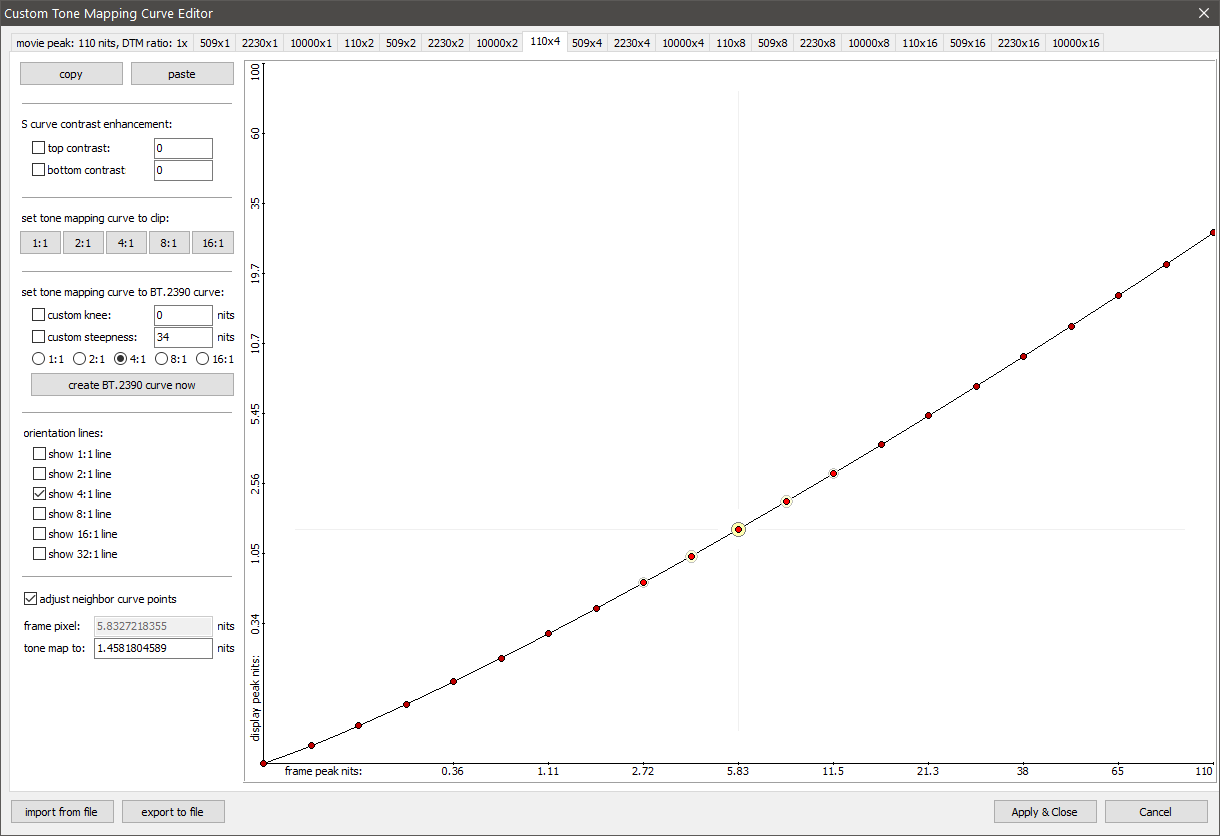The image size is (1220, 836).
Task: Select the curve point above 11.5 frame nits
Action: [833, 473]
